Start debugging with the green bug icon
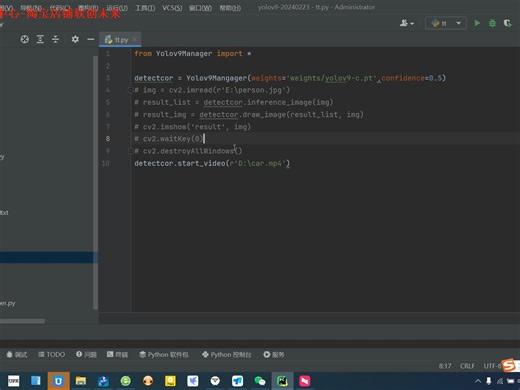The width and height of the screenshot is (520, 390). tap(492, 23)
